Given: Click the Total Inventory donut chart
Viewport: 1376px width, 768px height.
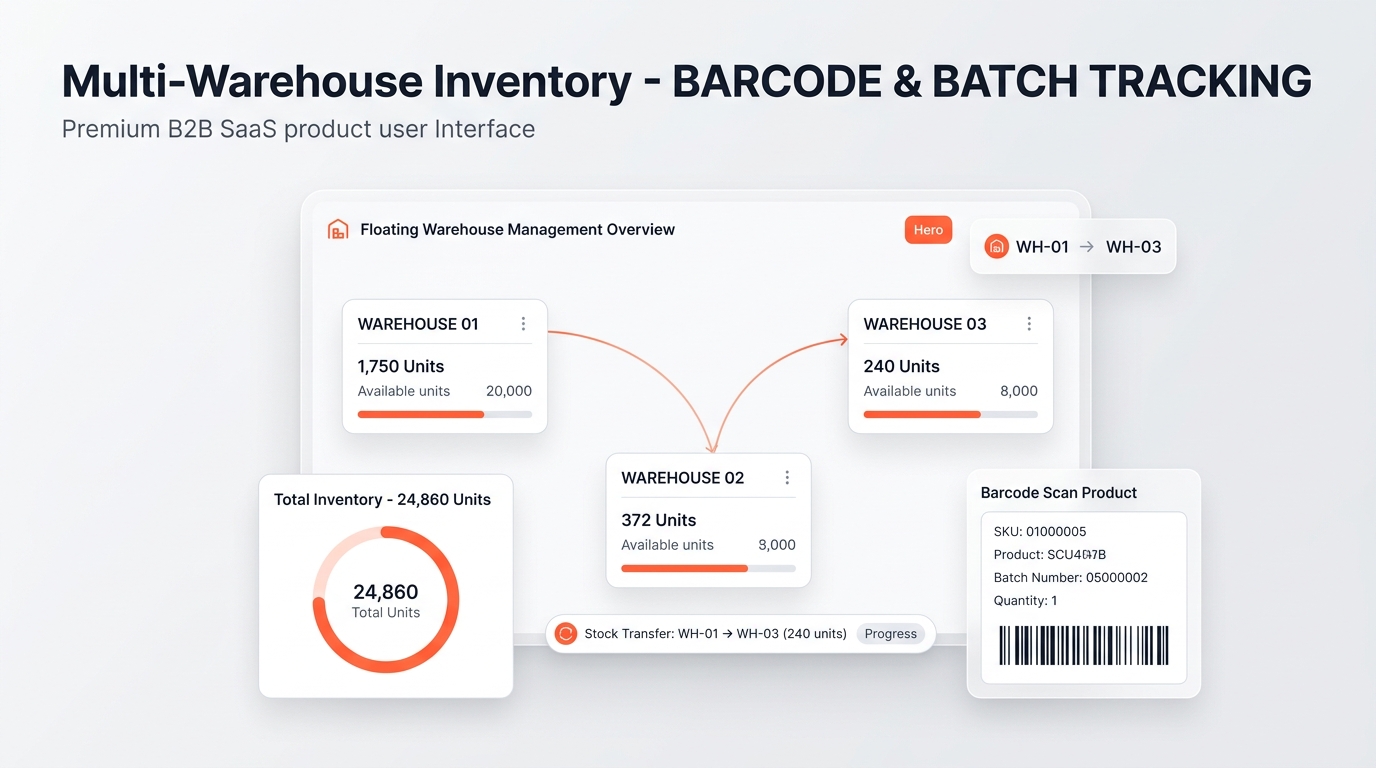Looking at the screenshot, I should [x=386, y=600].
